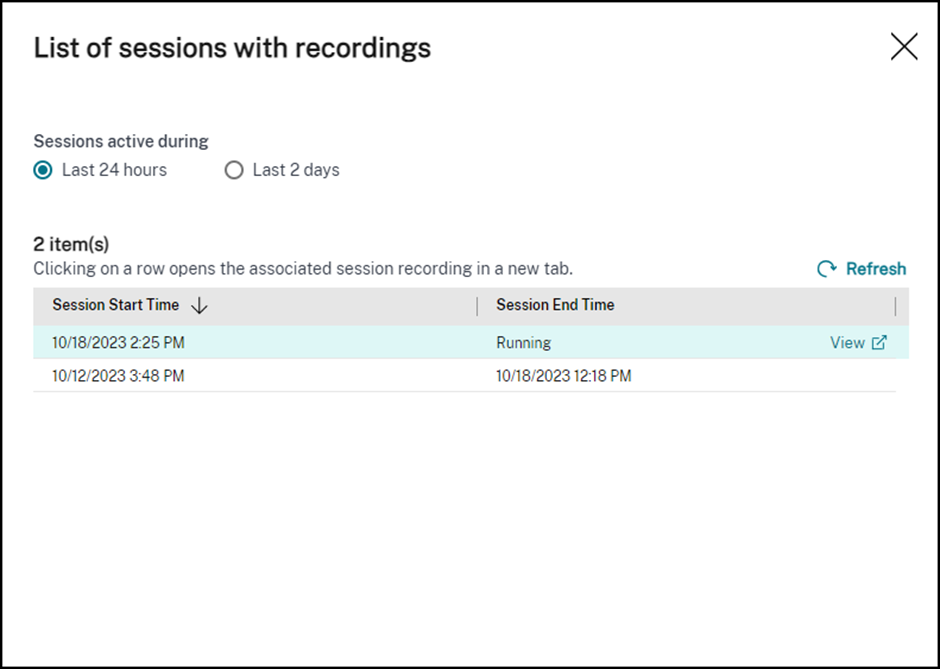
Task: Click the highlighted first session row
Action: tap(300, 342)
